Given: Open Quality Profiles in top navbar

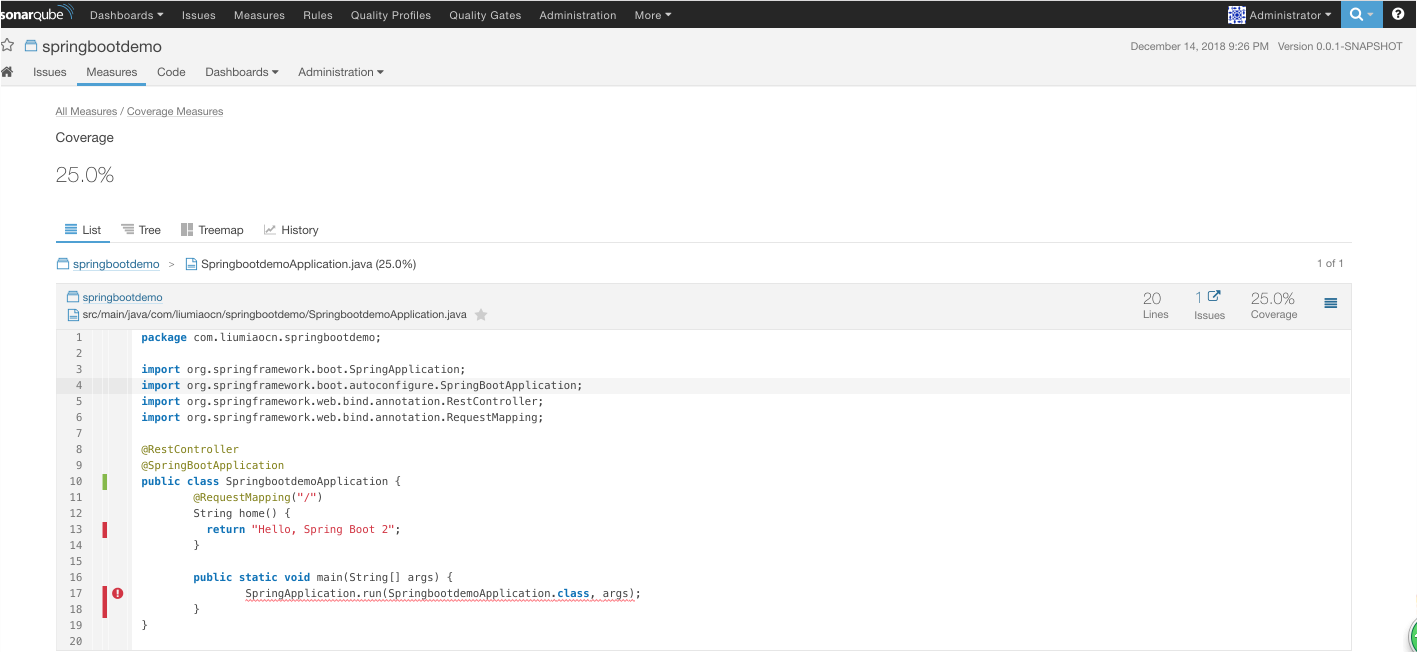Looking at the screenshot, I should click(391, 15).
